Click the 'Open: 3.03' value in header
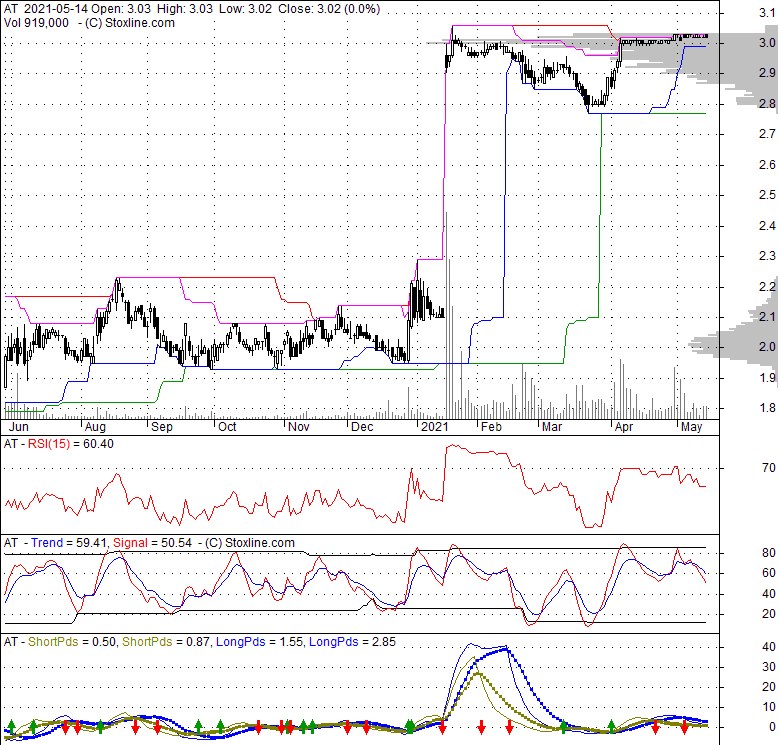This screenshot has width=780, height=745. [119, 9]
